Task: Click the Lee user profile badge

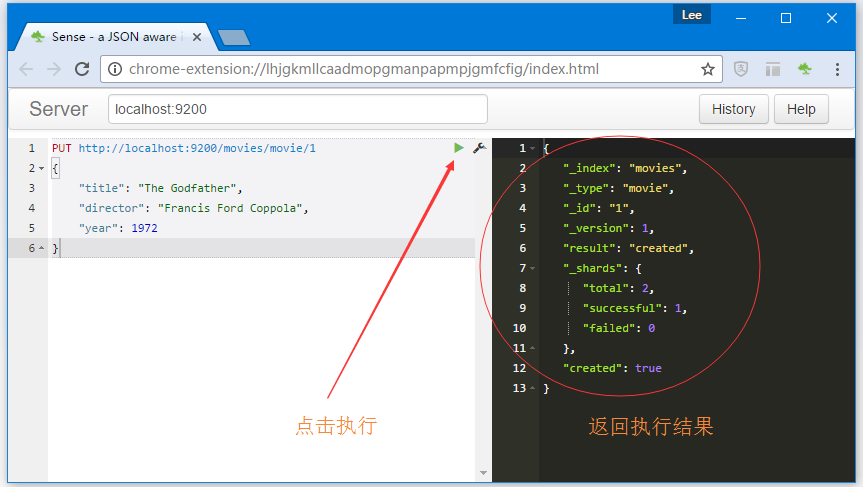Action: pyautogui.click(x=692, y=15)
